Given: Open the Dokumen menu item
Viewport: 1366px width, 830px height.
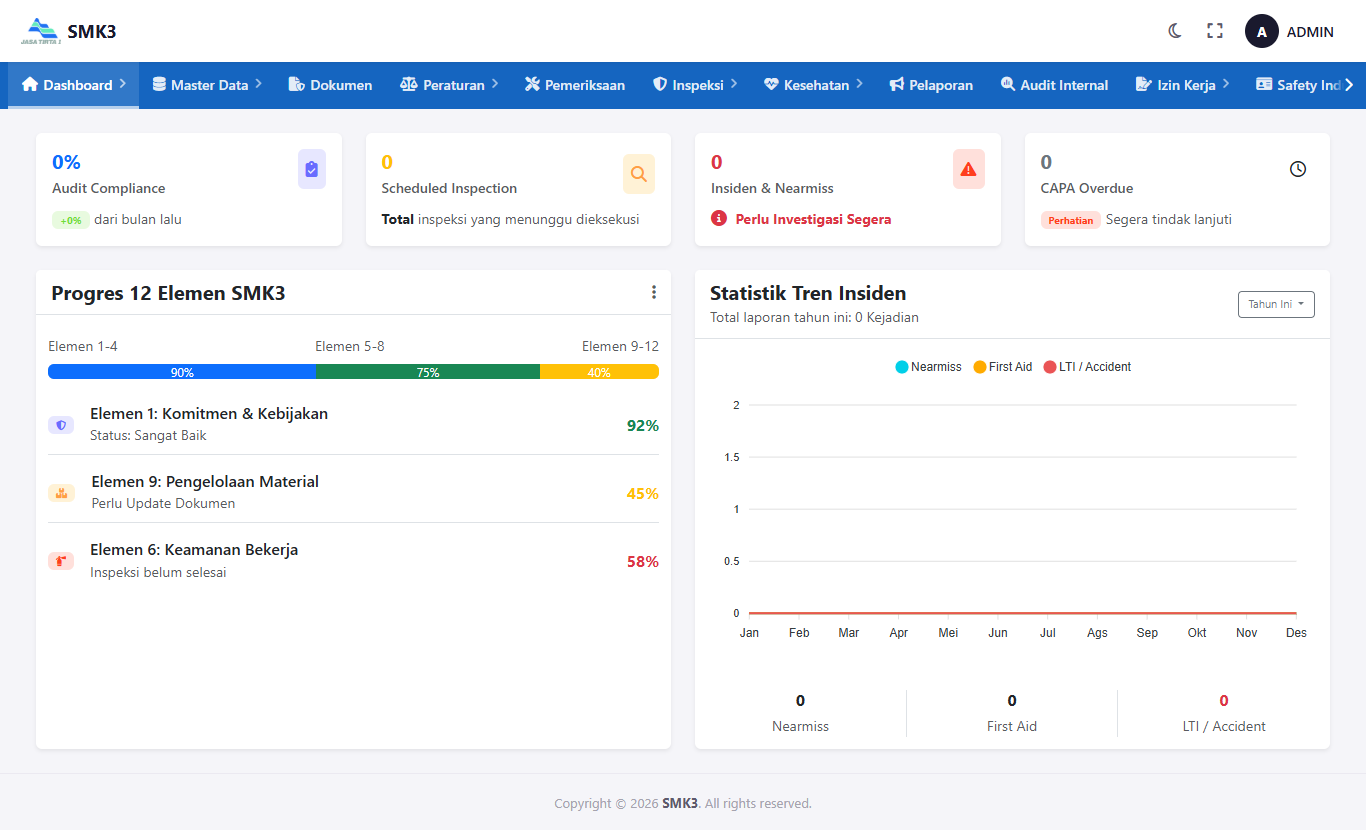Looking at the screenshot, I should [330, 85].
